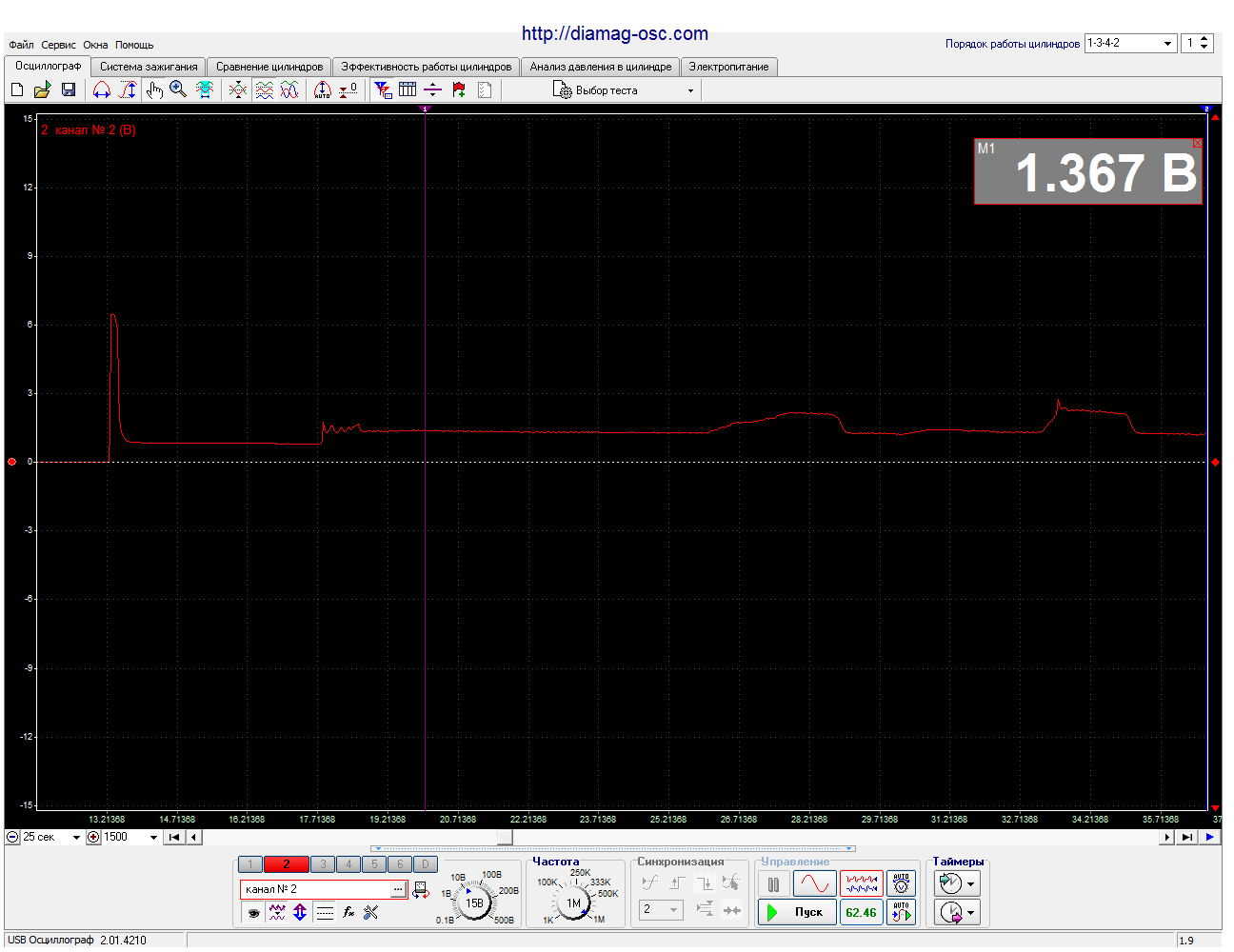1234x952 pixels.
Task: Click the filter funnel icon
Action: (x=383, y=89)
